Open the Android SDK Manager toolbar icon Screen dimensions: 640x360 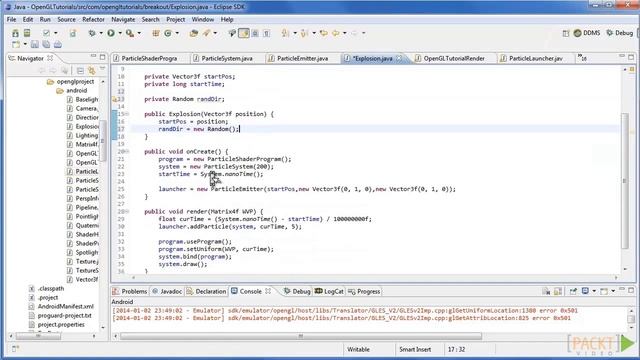(x=15, y=33)
